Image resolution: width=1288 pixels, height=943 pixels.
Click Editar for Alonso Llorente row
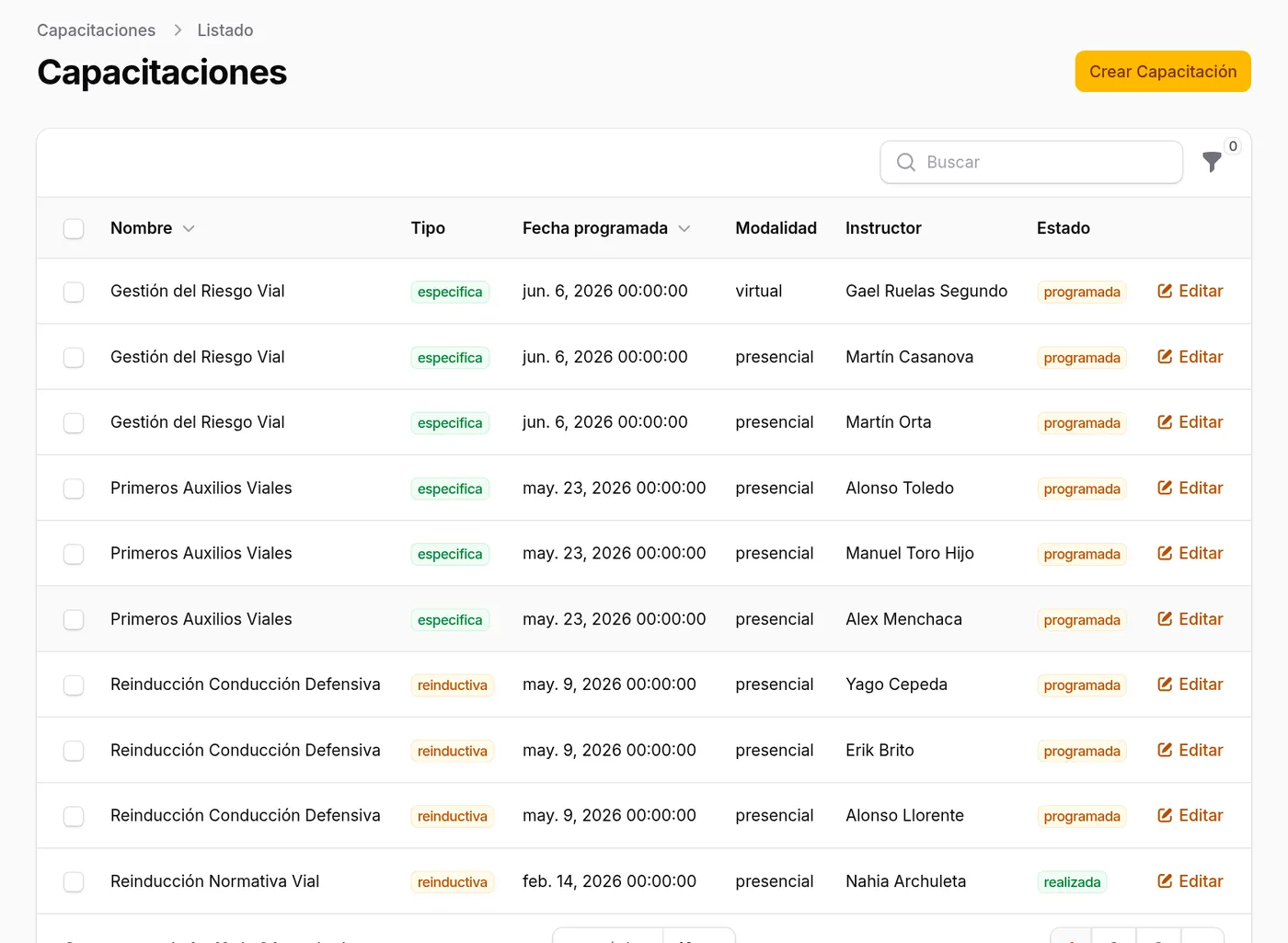(x=1190, y=815)
